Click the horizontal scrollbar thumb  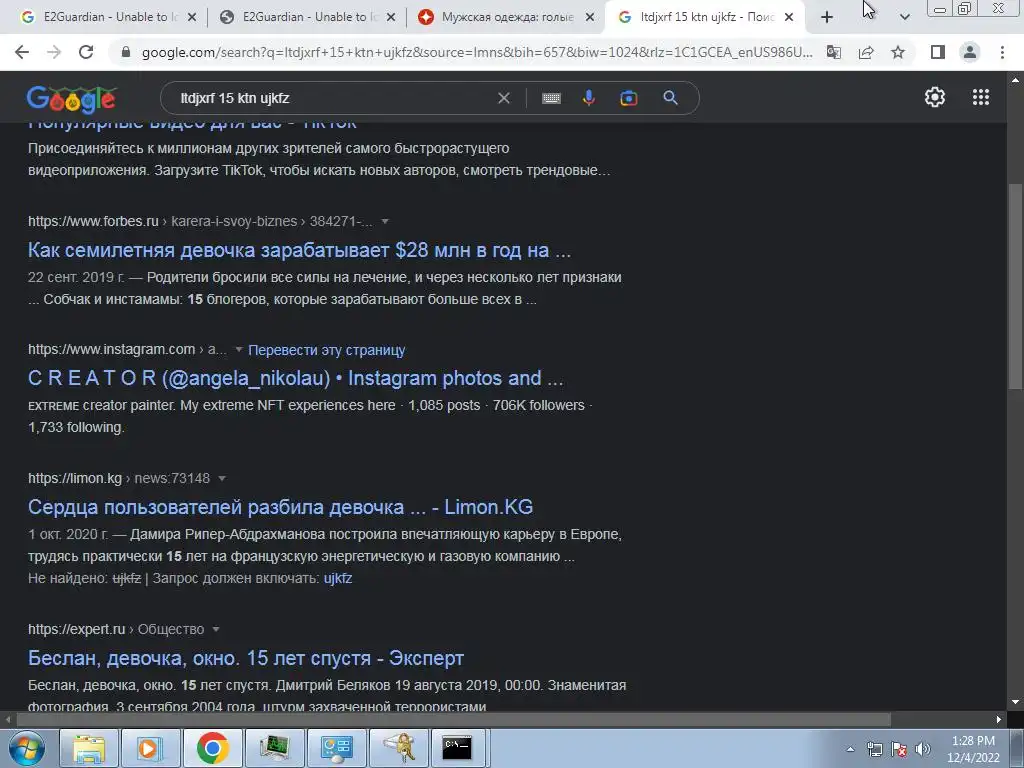click(453, 719)
